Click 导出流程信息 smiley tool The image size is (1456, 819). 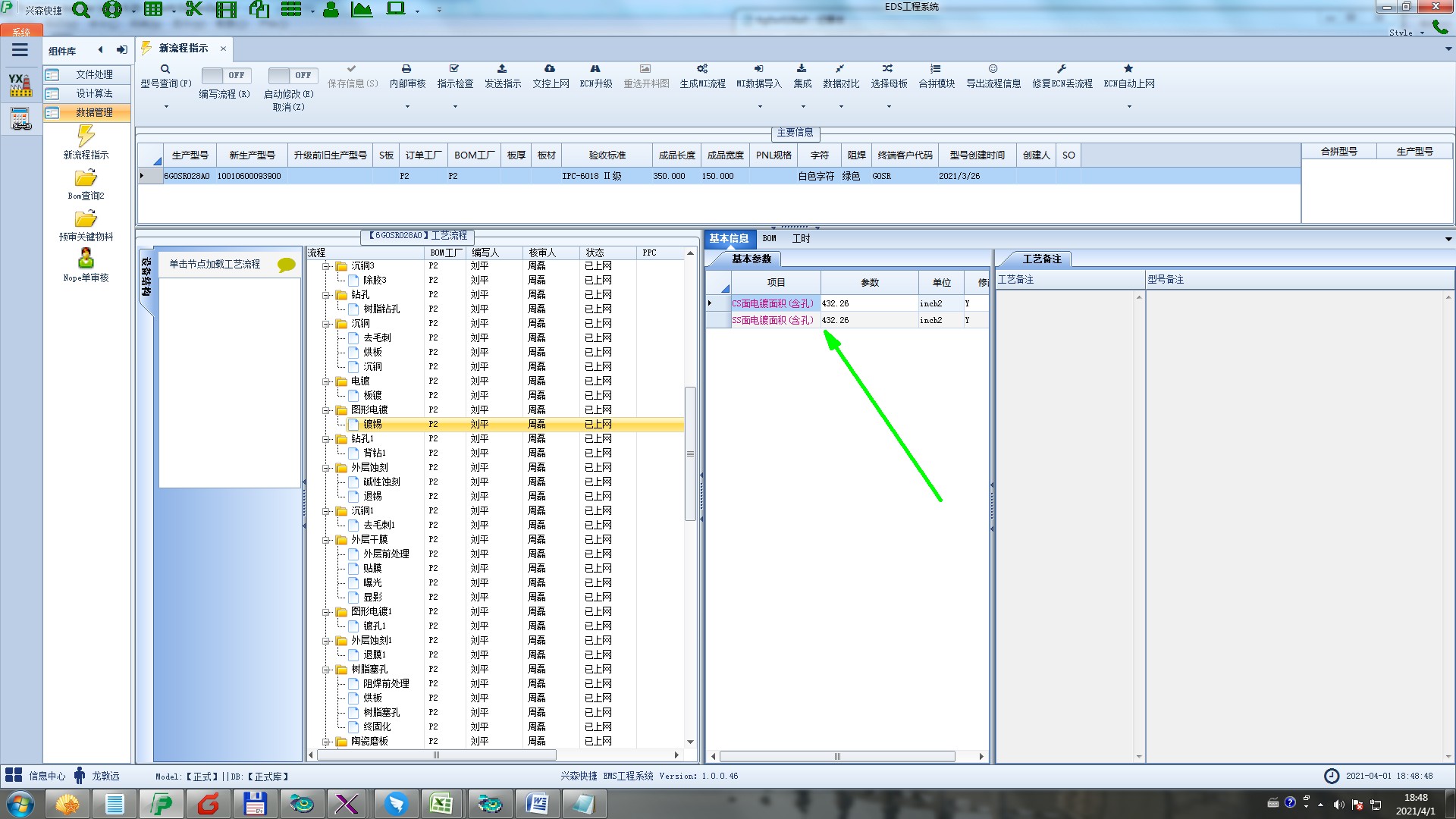point(993,76)
